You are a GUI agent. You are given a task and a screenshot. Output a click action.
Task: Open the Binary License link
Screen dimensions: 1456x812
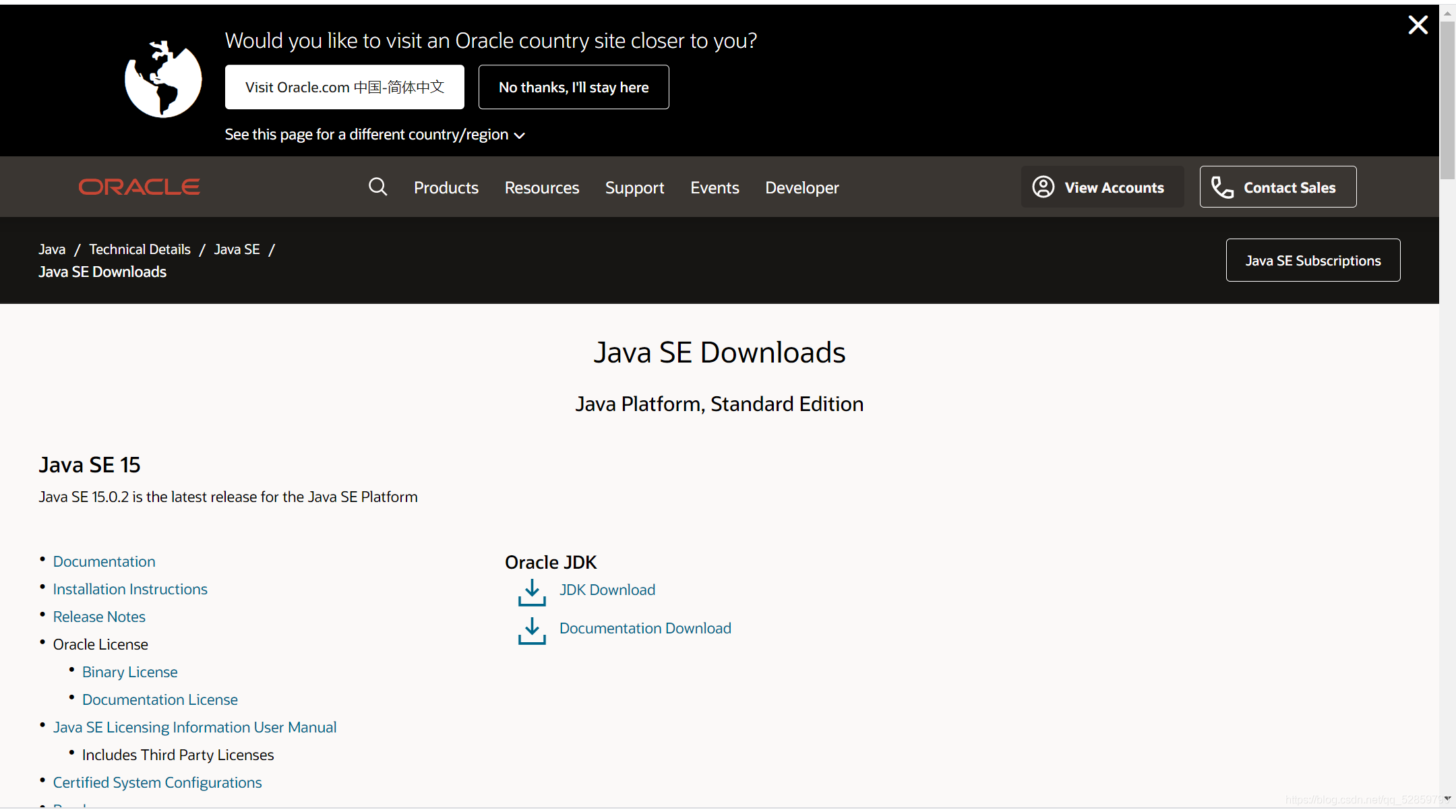pos(129,672)
